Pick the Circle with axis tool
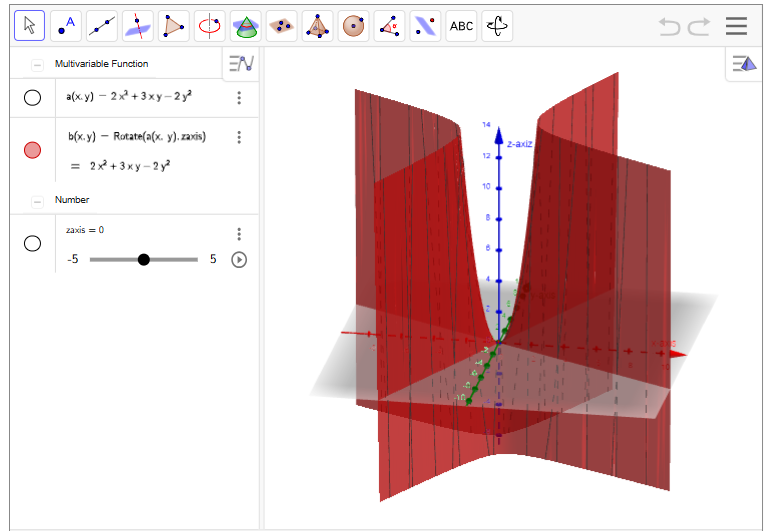The height and width of the screenshot is (531, 769). (209, 26)
